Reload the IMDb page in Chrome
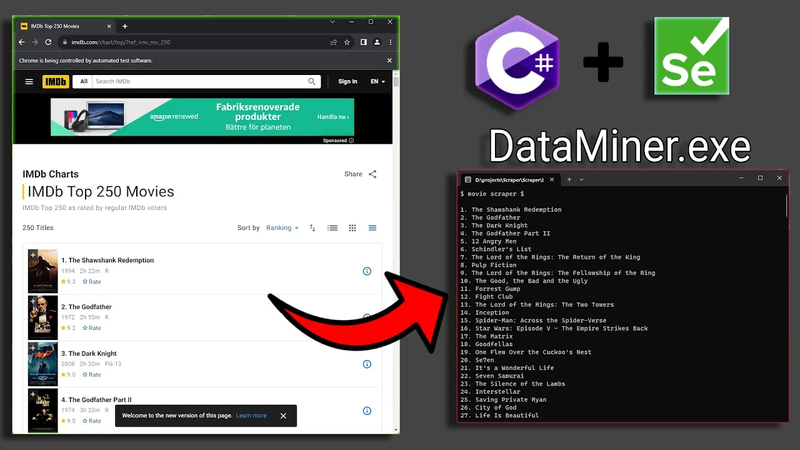This screenshot has height=450, width=800. [48, 42]
